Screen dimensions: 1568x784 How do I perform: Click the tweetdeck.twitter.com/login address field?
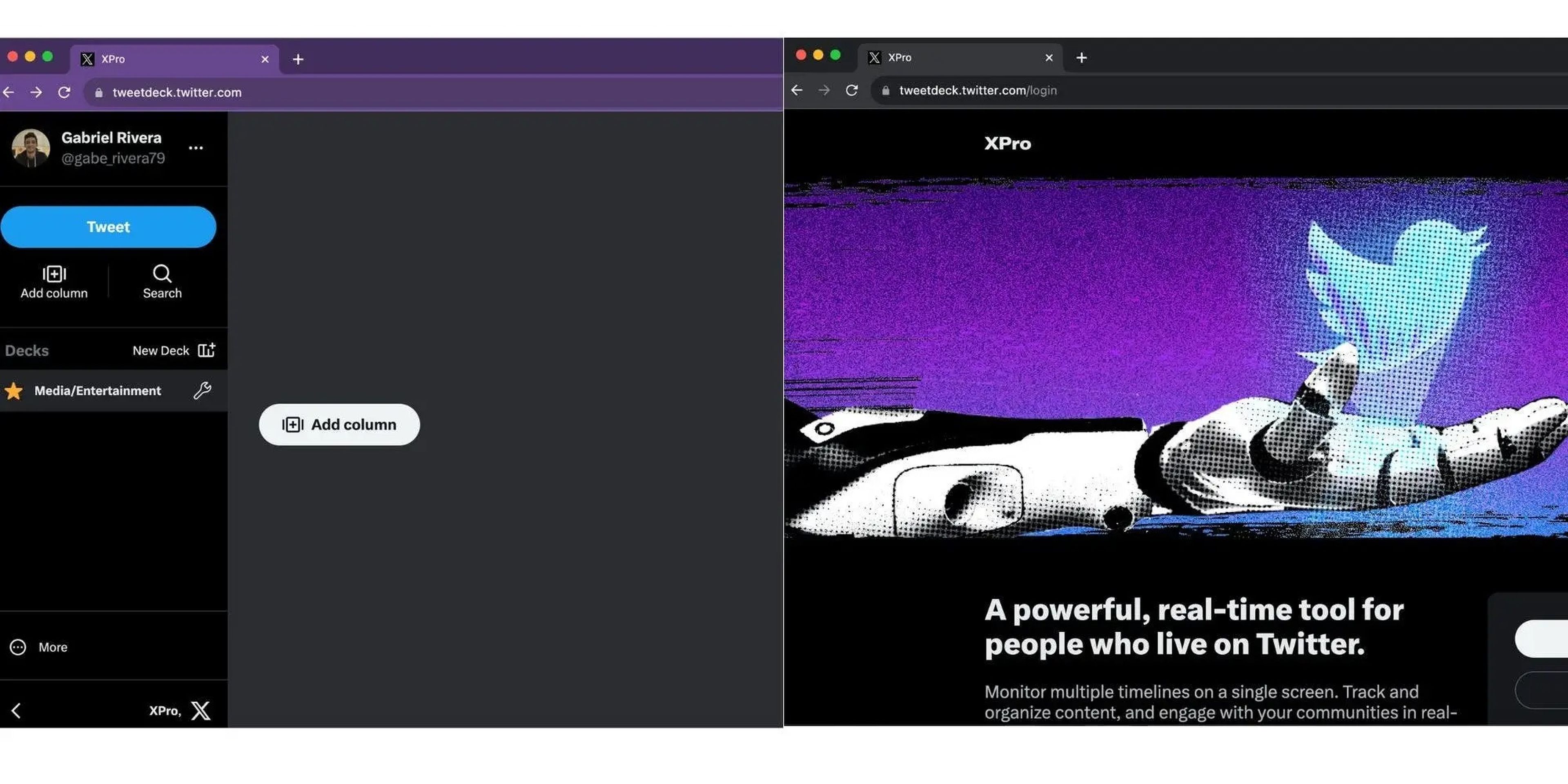point(1219,91)
